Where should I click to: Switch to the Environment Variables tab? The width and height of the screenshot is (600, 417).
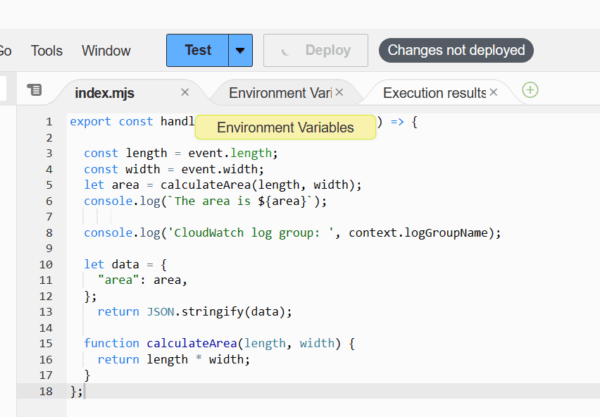280,93
